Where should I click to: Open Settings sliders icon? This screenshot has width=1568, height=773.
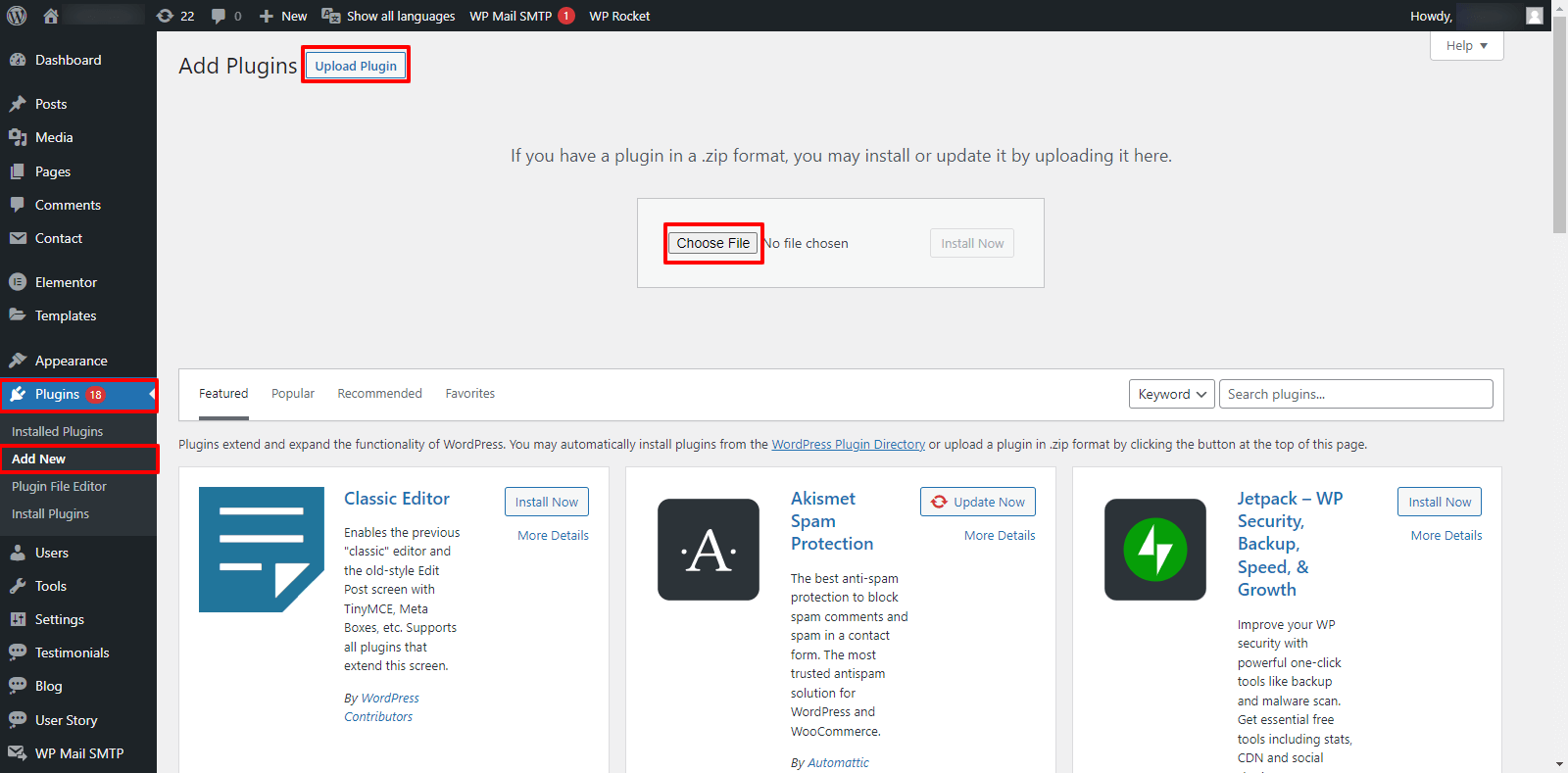point(18,619)
